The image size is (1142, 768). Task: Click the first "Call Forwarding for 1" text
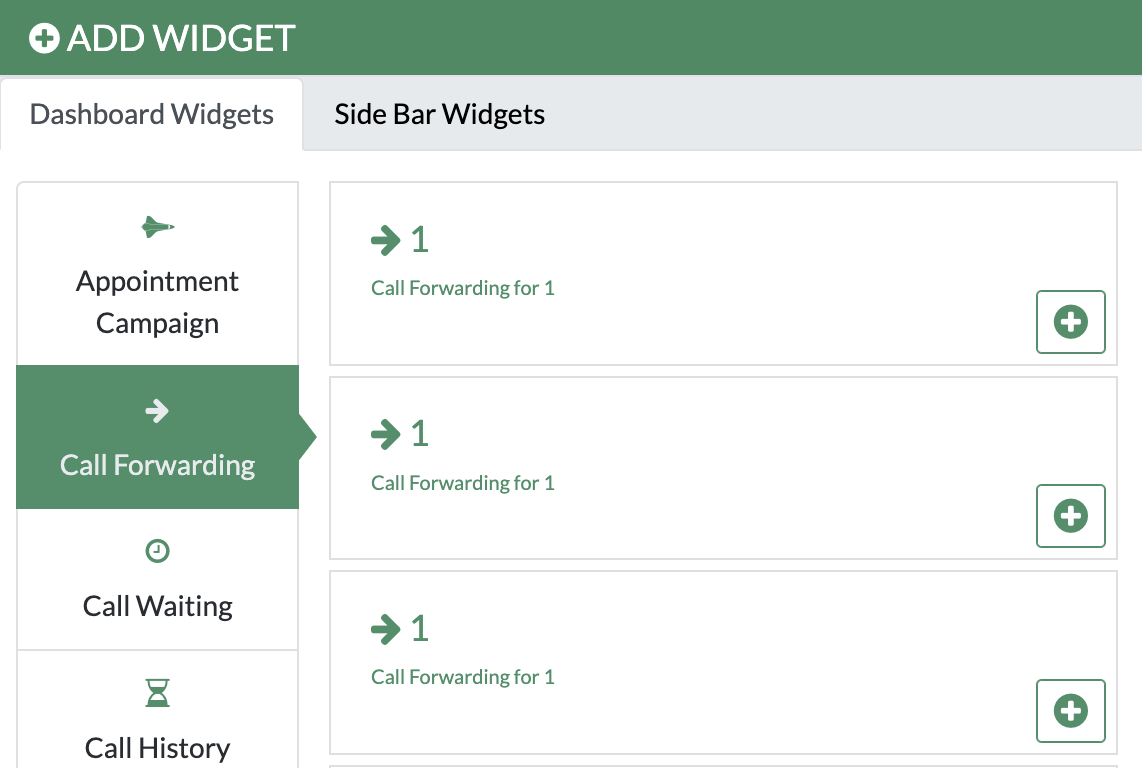[462, 288]
